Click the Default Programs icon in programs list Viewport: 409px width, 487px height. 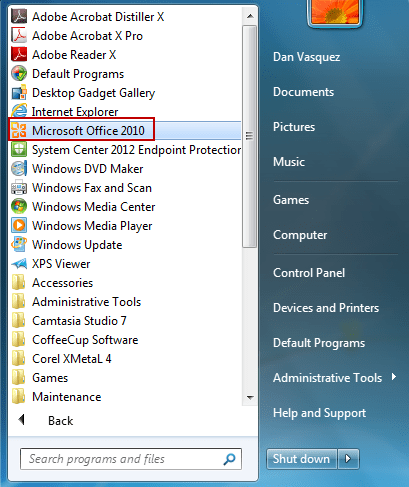(19, 73)
